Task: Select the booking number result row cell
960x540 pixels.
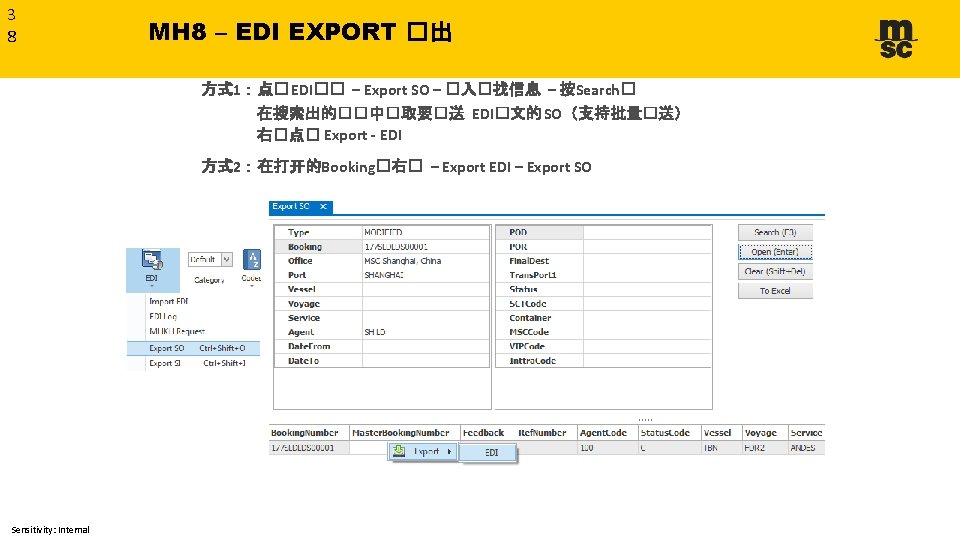Action: click(309, 448)
